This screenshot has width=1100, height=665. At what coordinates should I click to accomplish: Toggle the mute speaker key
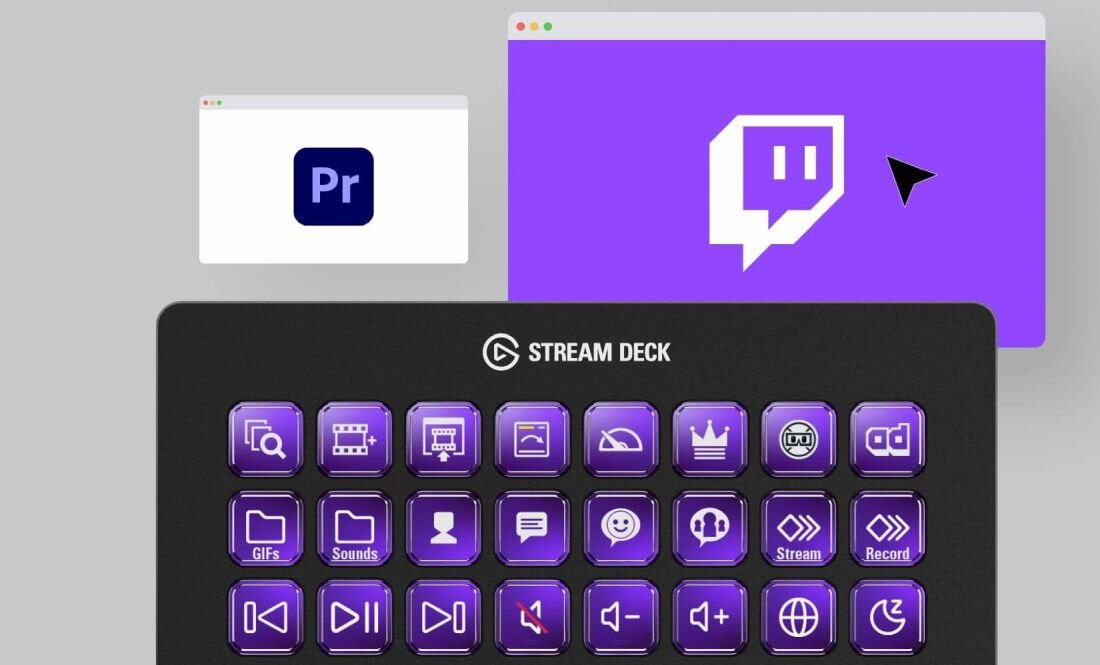point(532,617)
